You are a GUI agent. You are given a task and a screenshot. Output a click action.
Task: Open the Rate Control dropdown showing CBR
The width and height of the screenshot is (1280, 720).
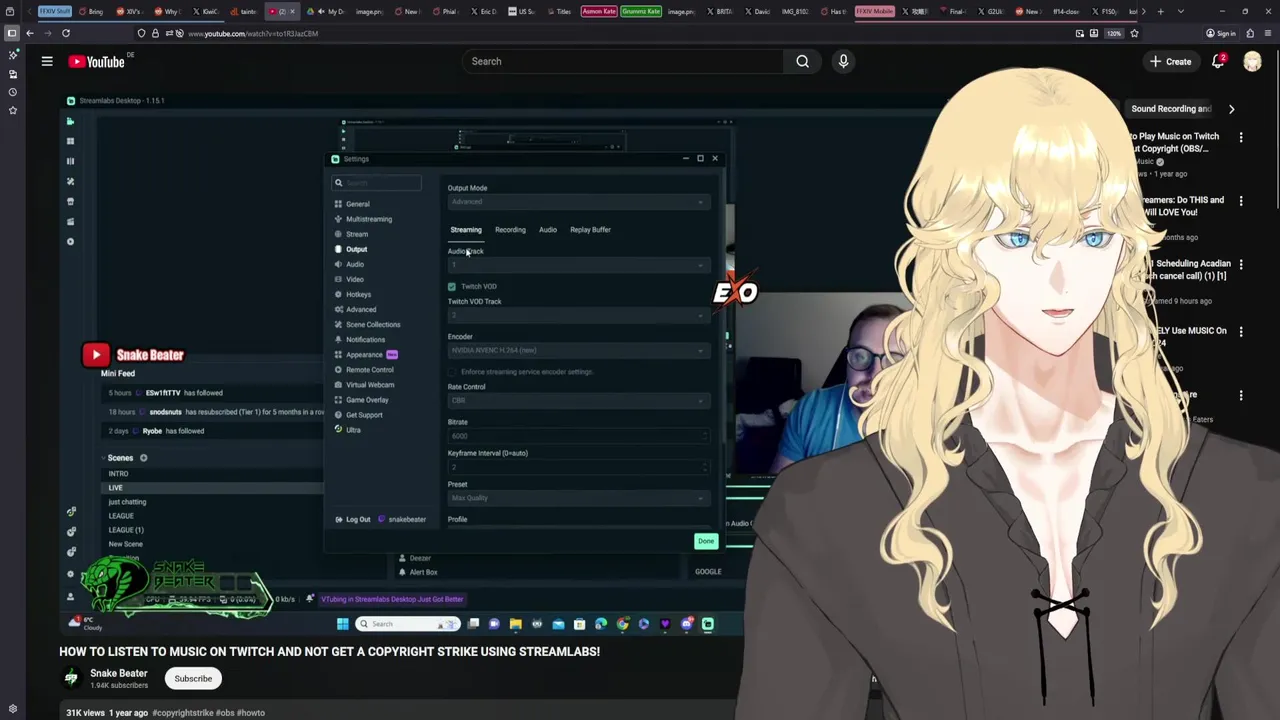pos(578,400)
